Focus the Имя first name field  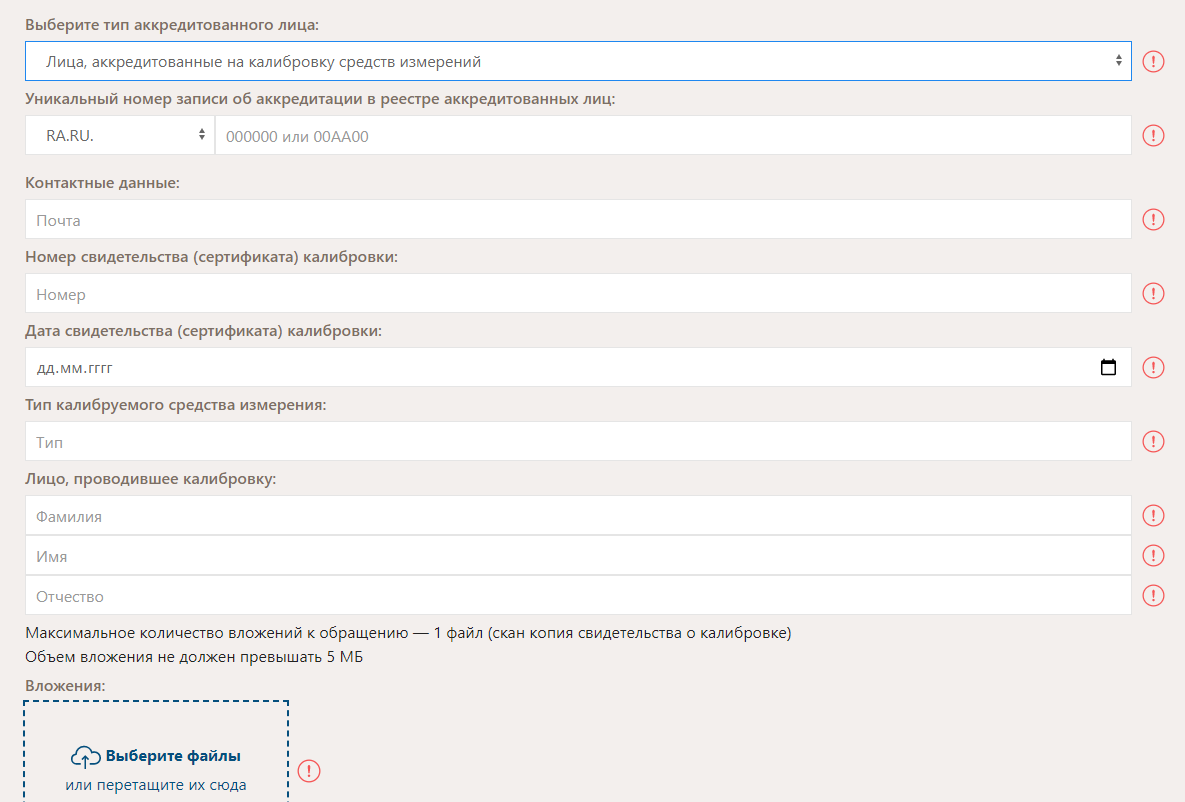tap(577, 556)
